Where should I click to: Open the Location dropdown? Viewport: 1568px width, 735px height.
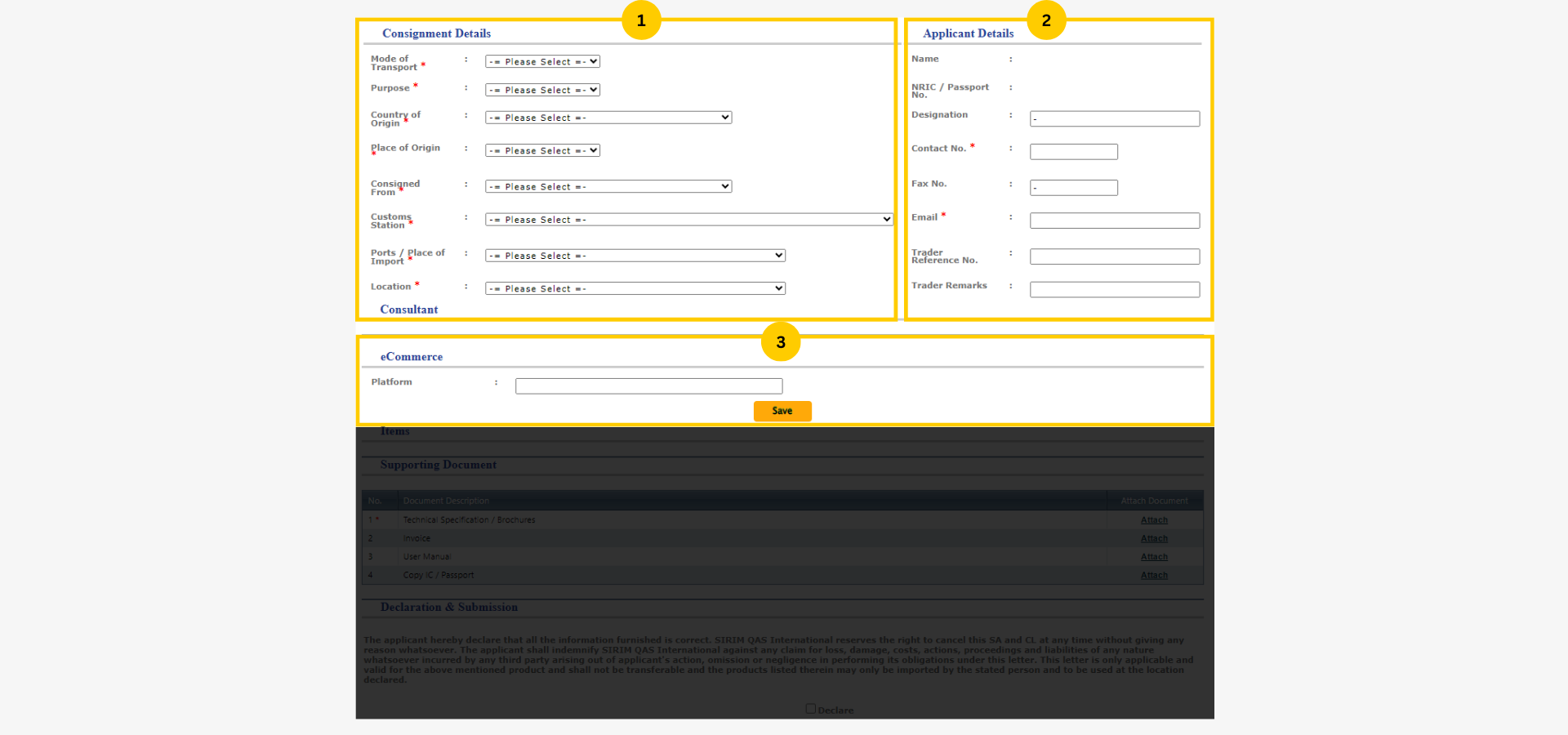(x=634, y=287)
